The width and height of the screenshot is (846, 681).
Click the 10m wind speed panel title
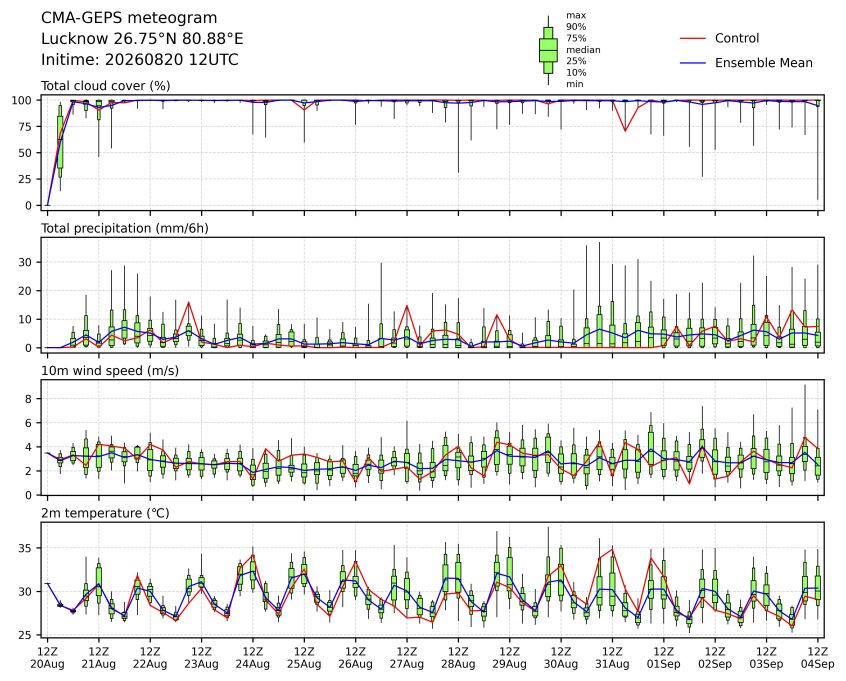(x=110, y=371)
